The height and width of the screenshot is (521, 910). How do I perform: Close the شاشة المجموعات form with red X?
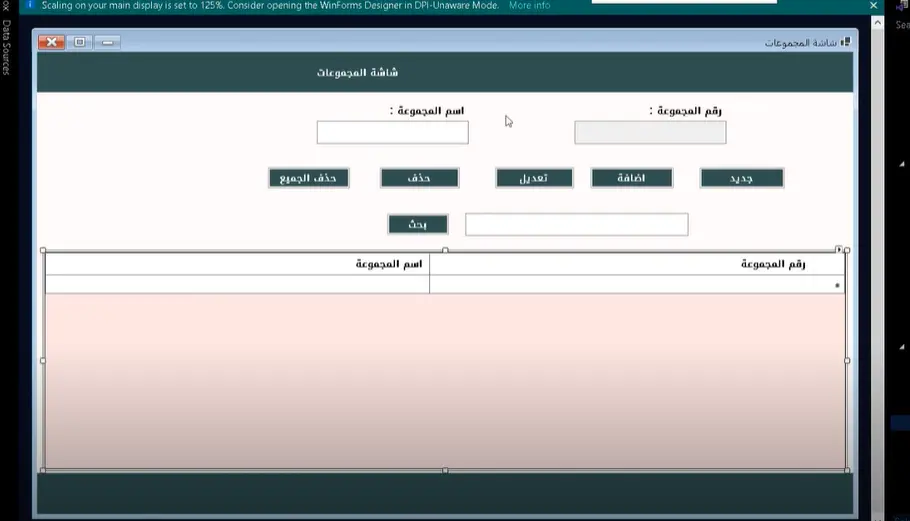click(52, 42)
